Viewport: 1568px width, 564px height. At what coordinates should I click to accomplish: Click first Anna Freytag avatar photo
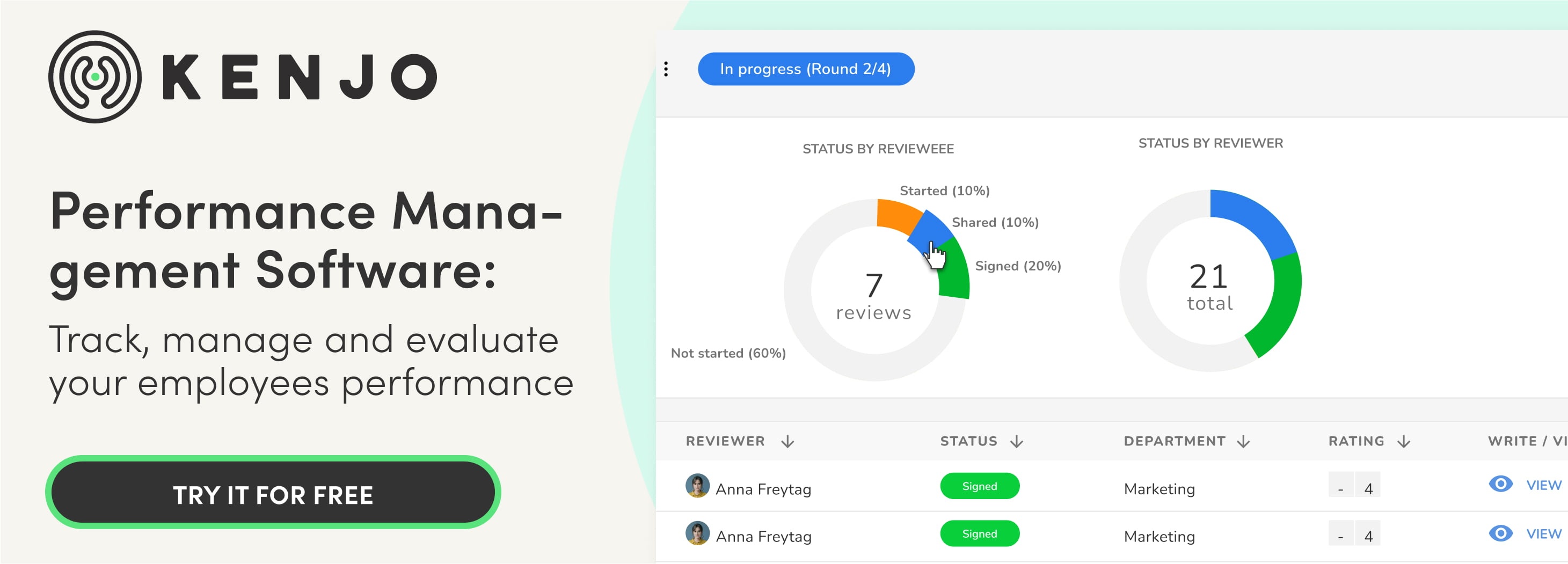(697, 486)
